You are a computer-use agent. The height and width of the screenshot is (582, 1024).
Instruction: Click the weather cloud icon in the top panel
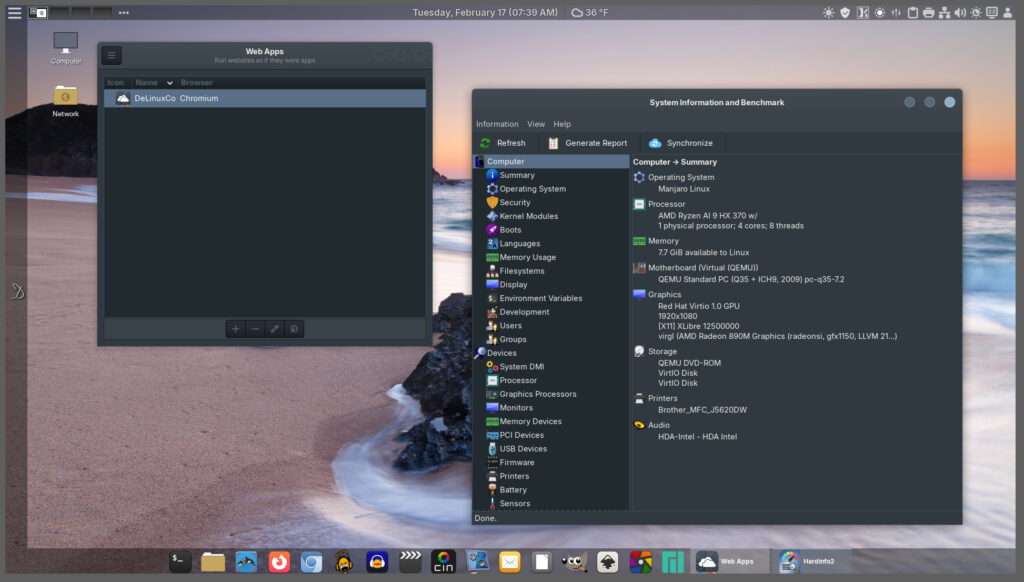click(x=575, y=12)
